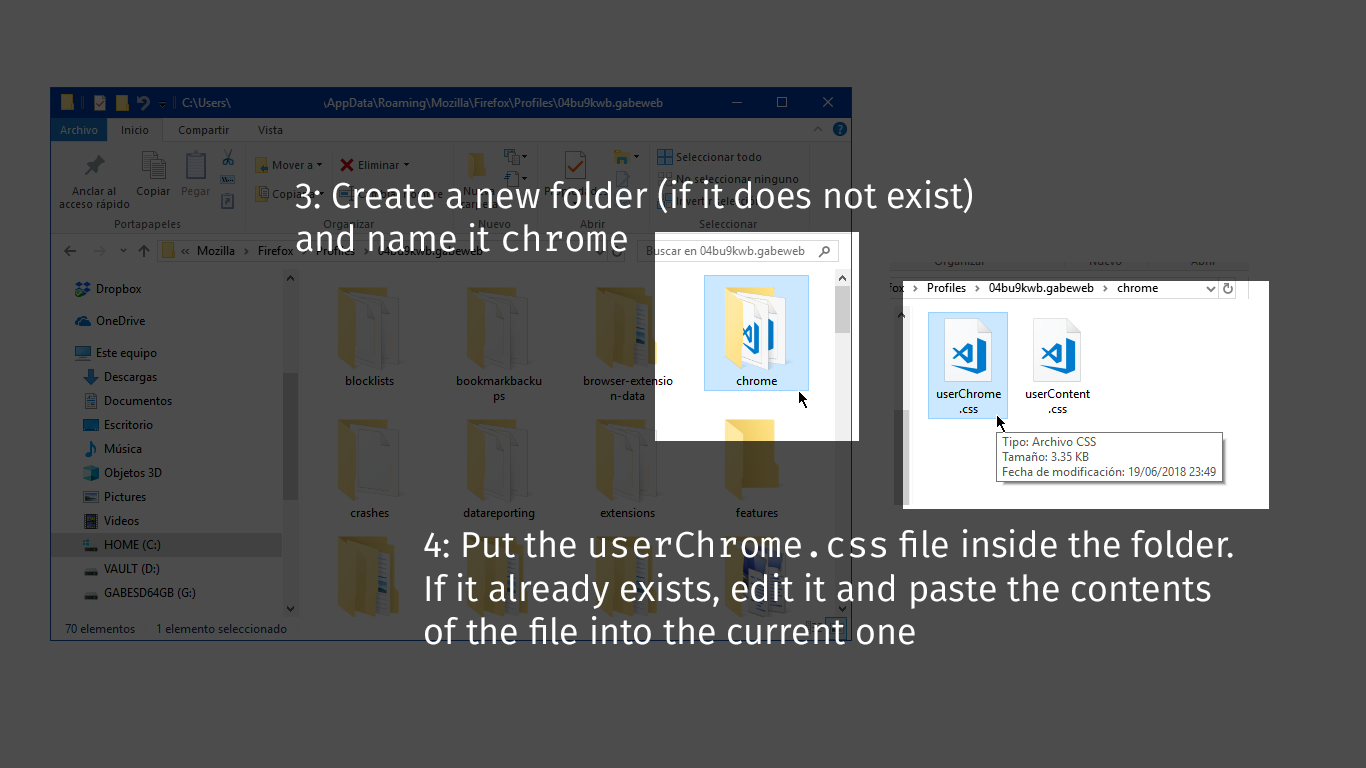The image size is (1366, 768).
Task: Click the refresh icon next to chrome path
Action: coord(1228,288)
